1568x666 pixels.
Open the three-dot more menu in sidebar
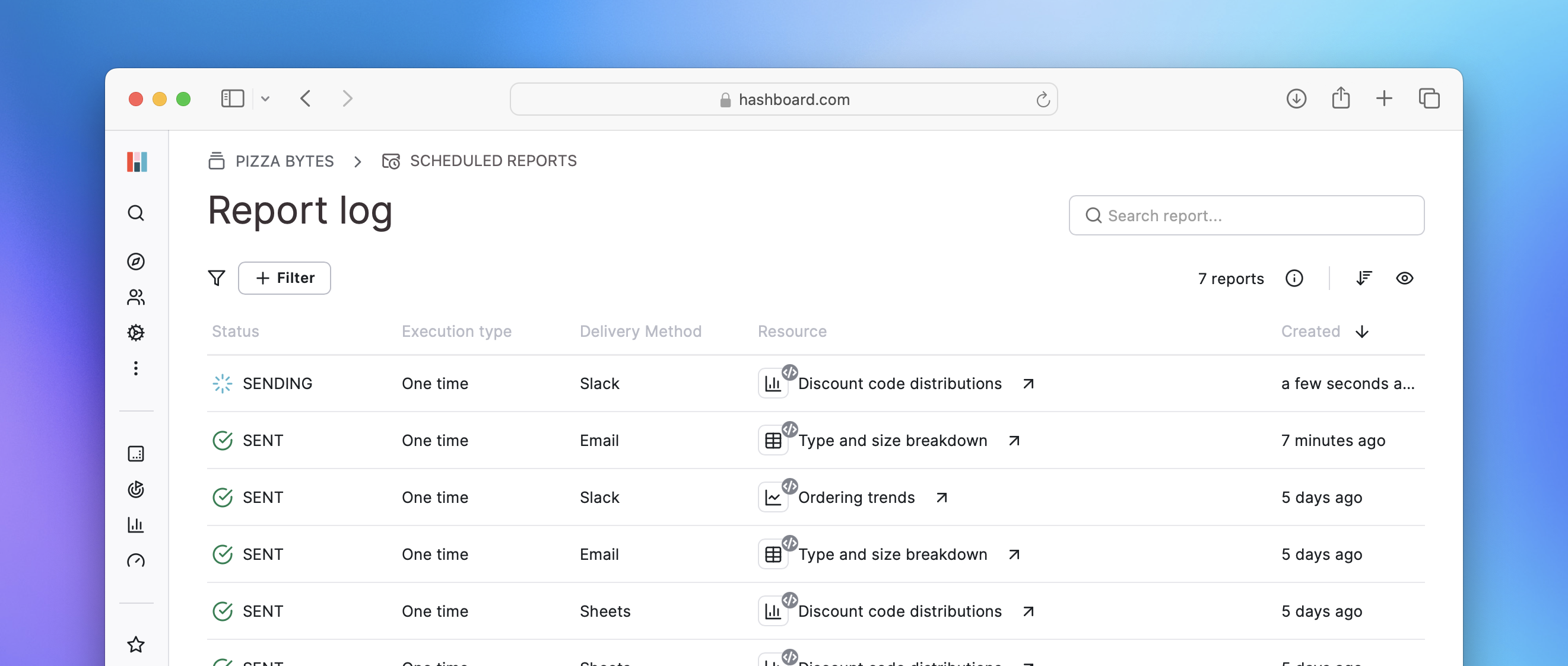pyautogui.click(x=136, y=368)
